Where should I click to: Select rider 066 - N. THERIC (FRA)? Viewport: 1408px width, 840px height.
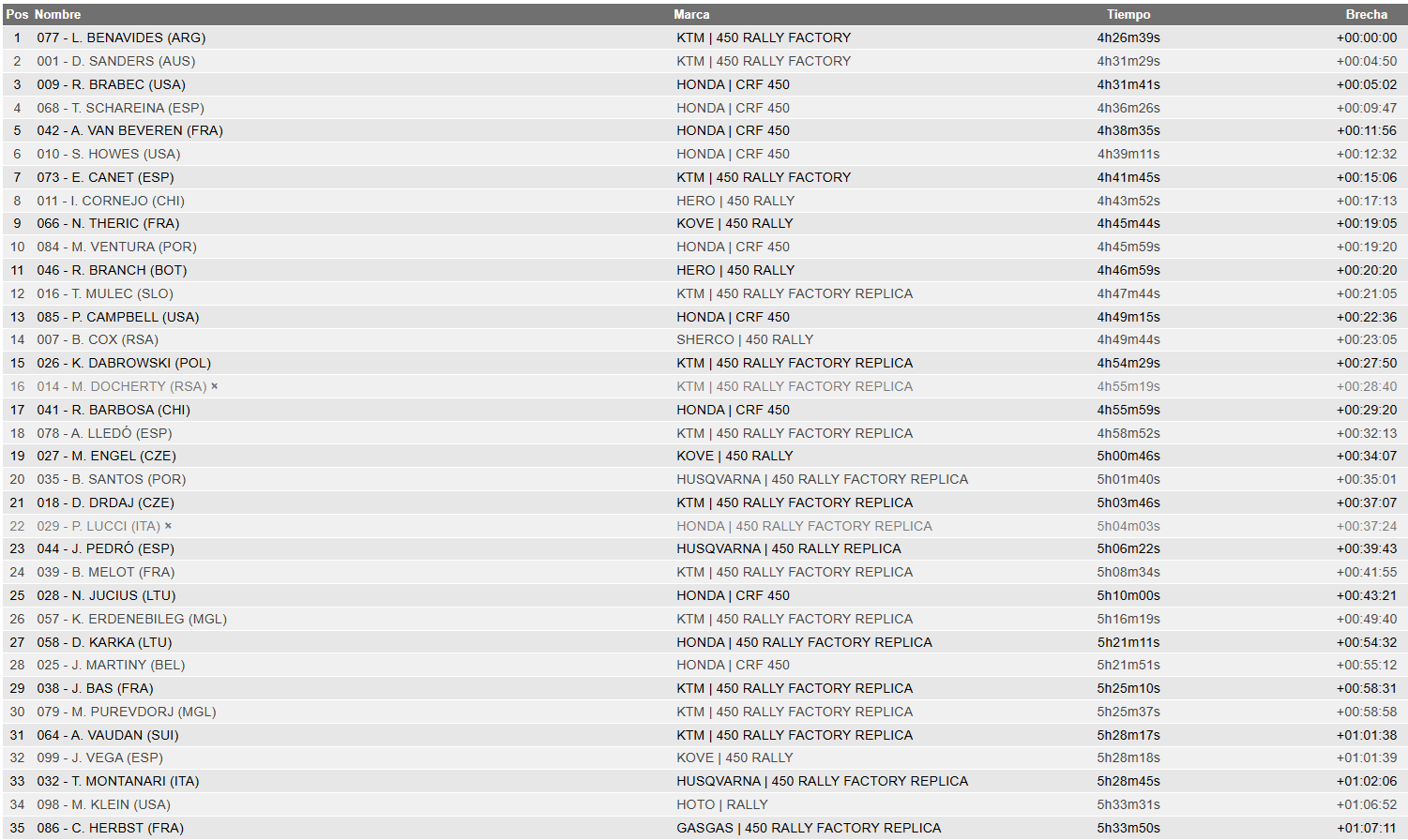click(108, 223)
